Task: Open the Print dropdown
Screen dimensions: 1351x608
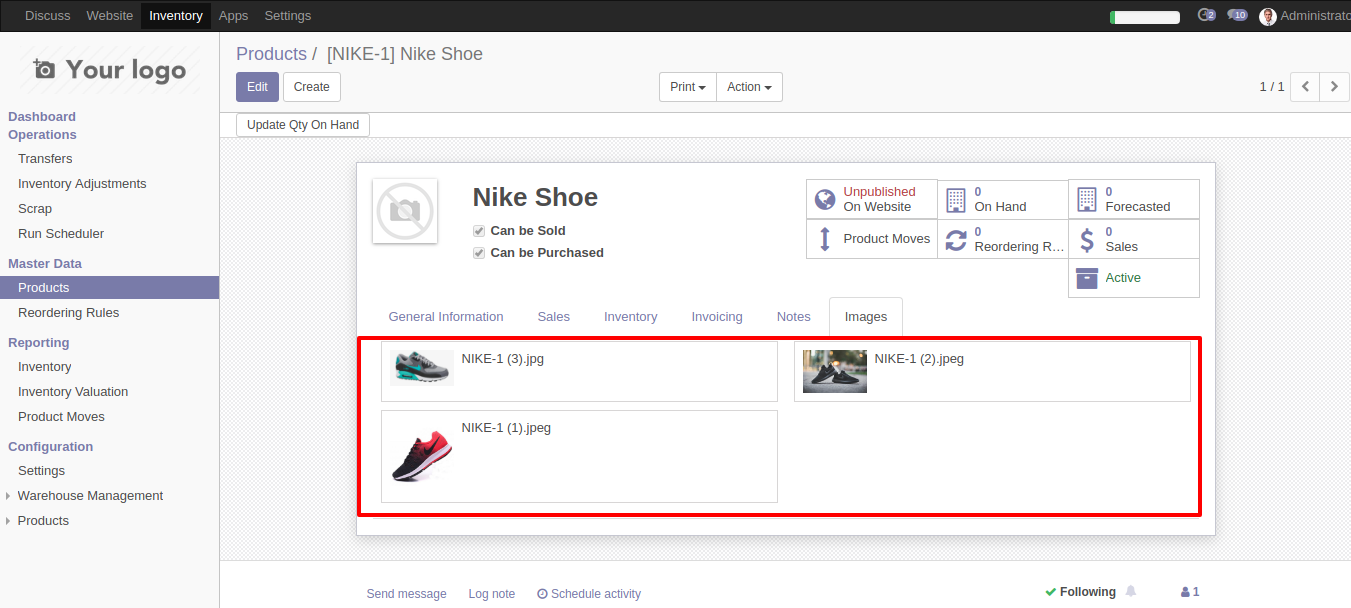Action: (x=688, y=87)
